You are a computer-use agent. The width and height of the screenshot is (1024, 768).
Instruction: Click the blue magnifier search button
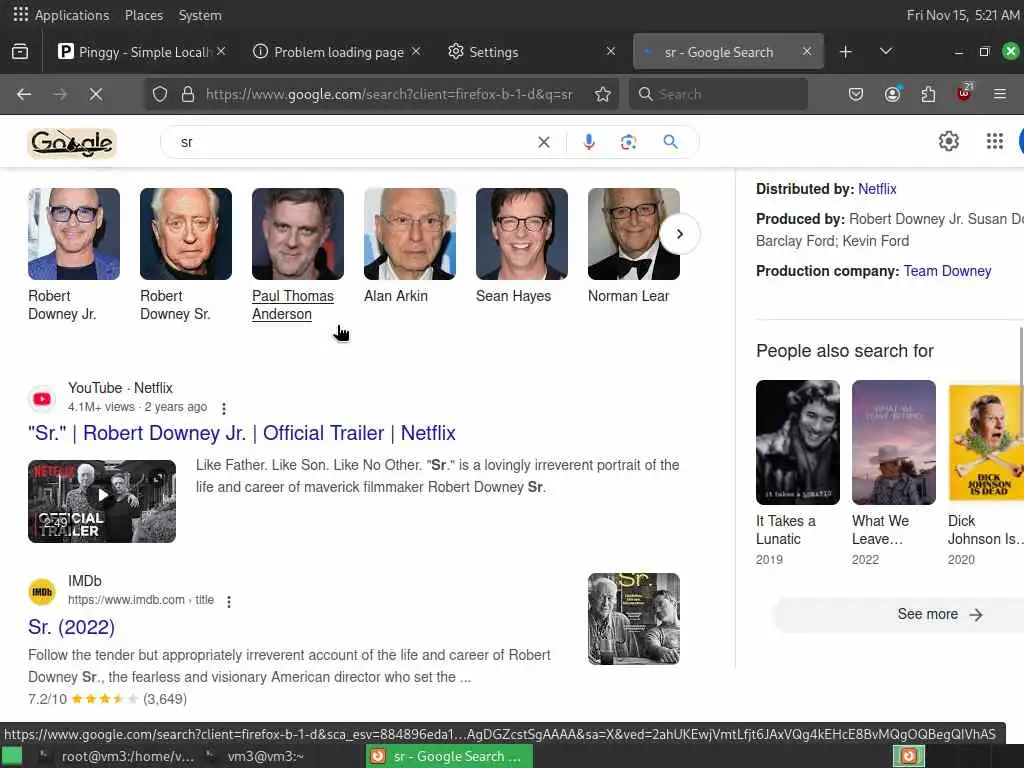tap(670, 142)
